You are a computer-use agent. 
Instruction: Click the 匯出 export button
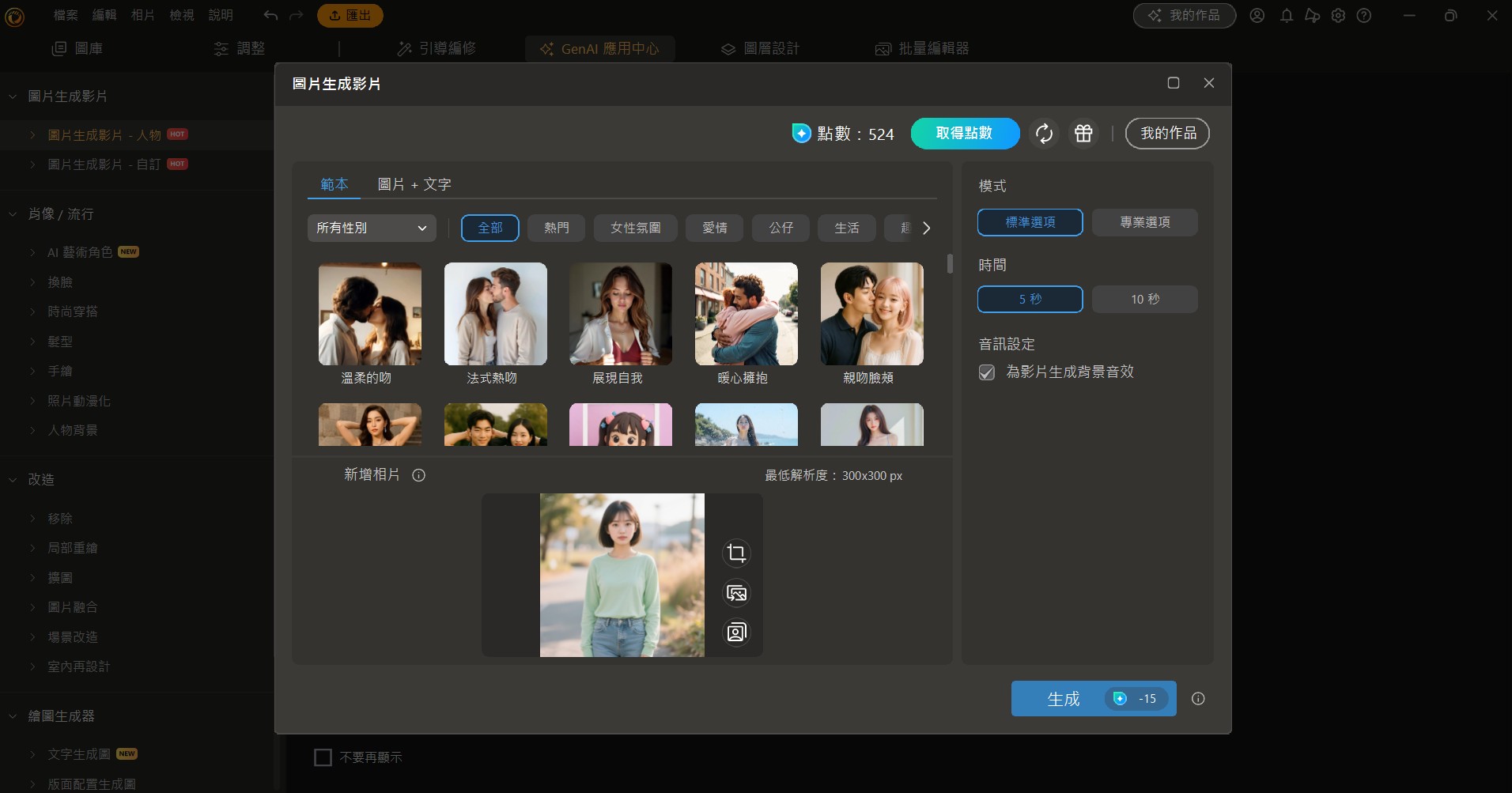[350, 15]
